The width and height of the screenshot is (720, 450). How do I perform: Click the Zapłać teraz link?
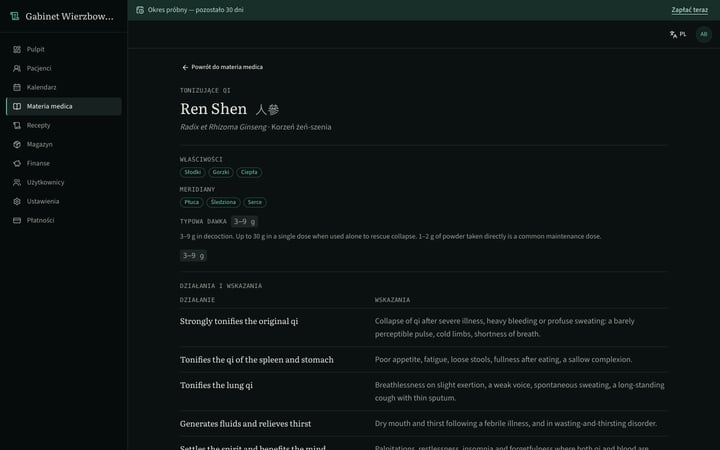pos(689,10)
